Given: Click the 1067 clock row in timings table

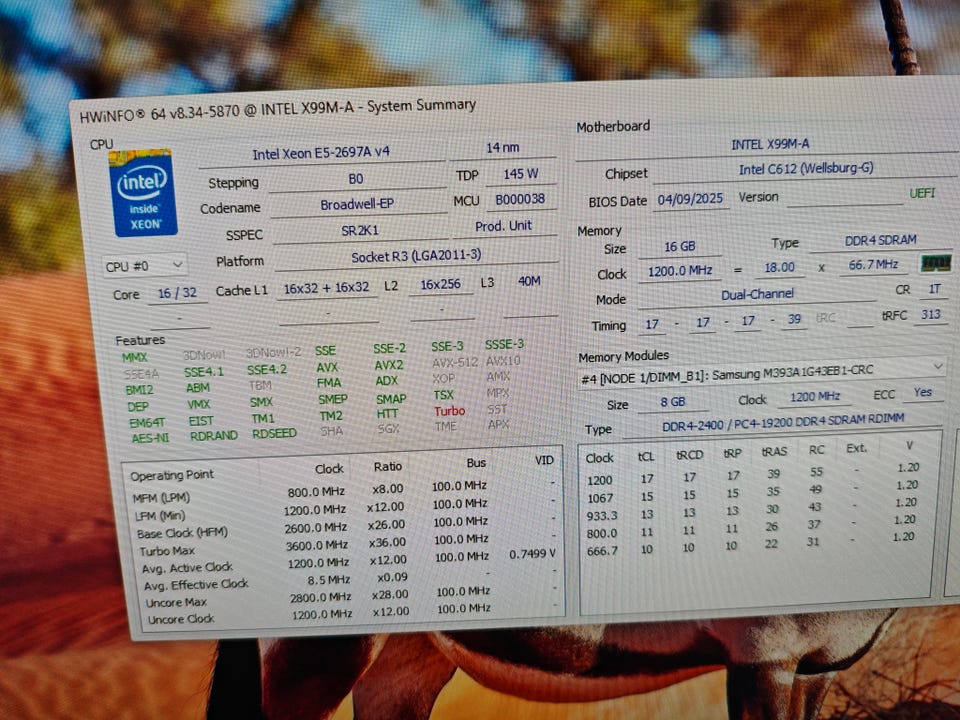Looking at the screenshot, I should tap(753, 493).
